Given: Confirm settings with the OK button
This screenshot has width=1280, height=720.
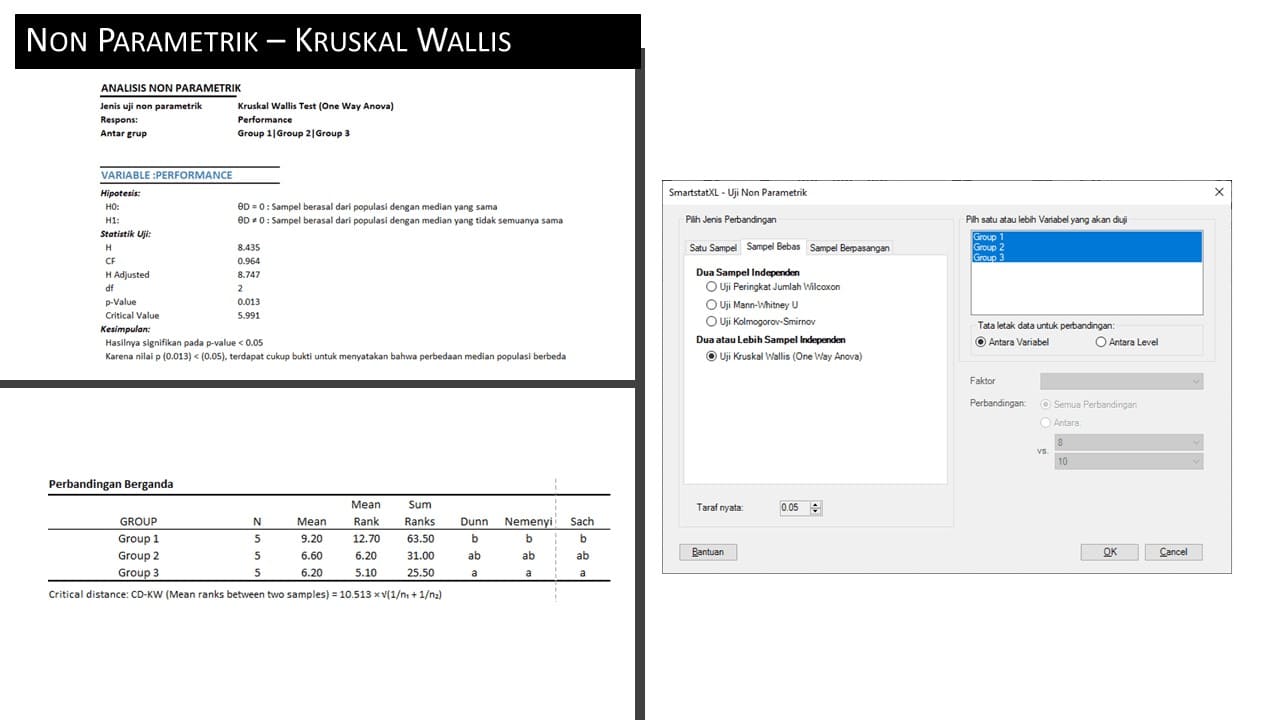Looking at the screenshot, I should [x=1109, y=551].
